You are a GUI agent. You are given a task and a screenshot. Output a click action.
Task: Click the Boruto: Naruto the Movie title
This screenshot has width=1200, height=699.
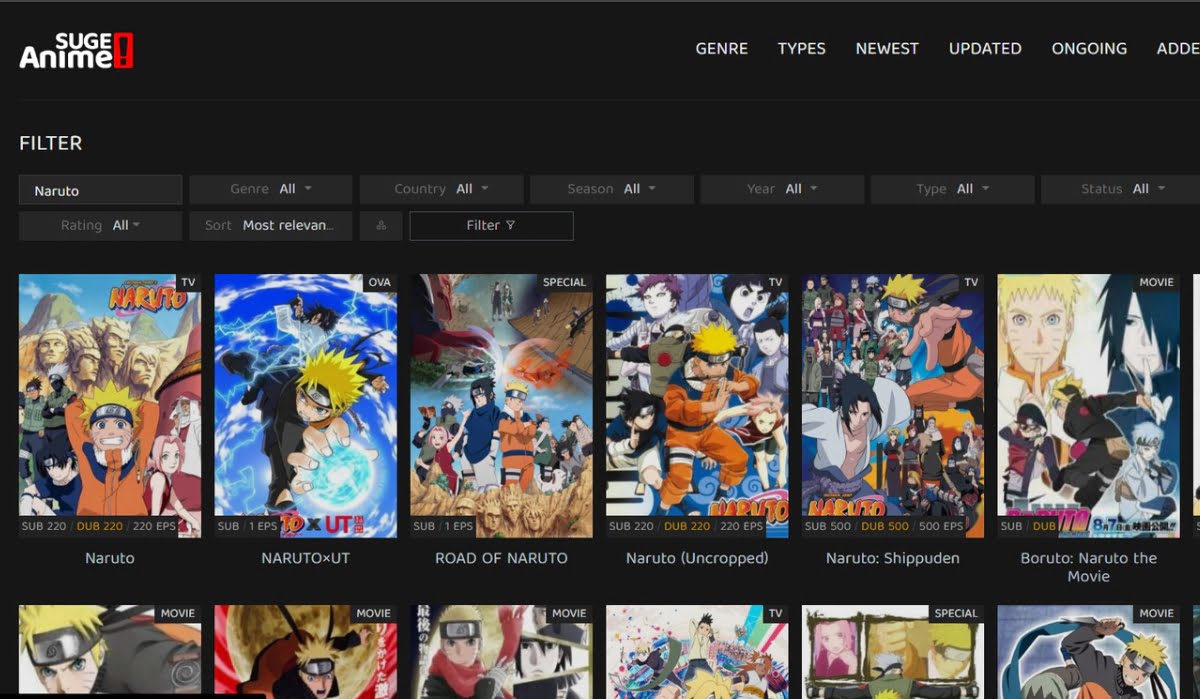pos(1089,567)
